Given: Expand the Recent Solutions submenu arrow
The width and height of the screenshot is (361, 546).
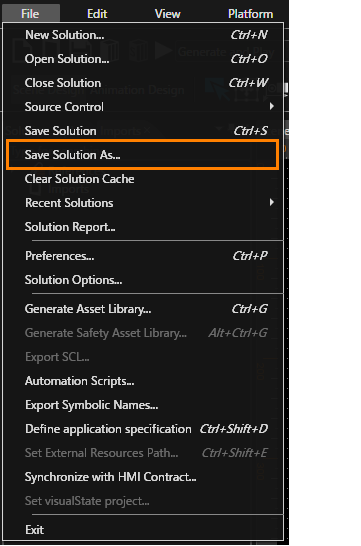Looking at the screenshot, I should 272,203.
